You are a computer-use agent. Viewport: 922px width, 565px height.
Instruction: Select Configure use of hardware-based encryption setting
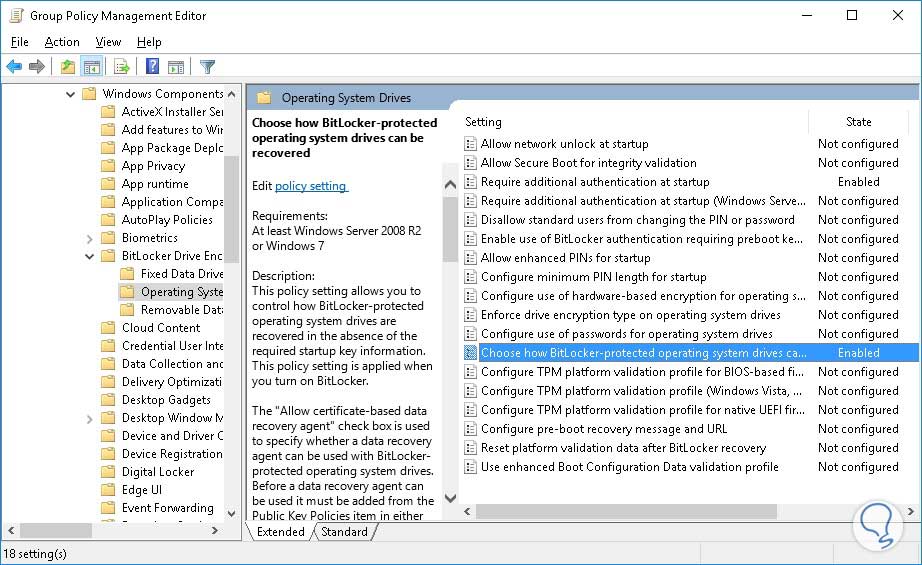coord(643,296)
